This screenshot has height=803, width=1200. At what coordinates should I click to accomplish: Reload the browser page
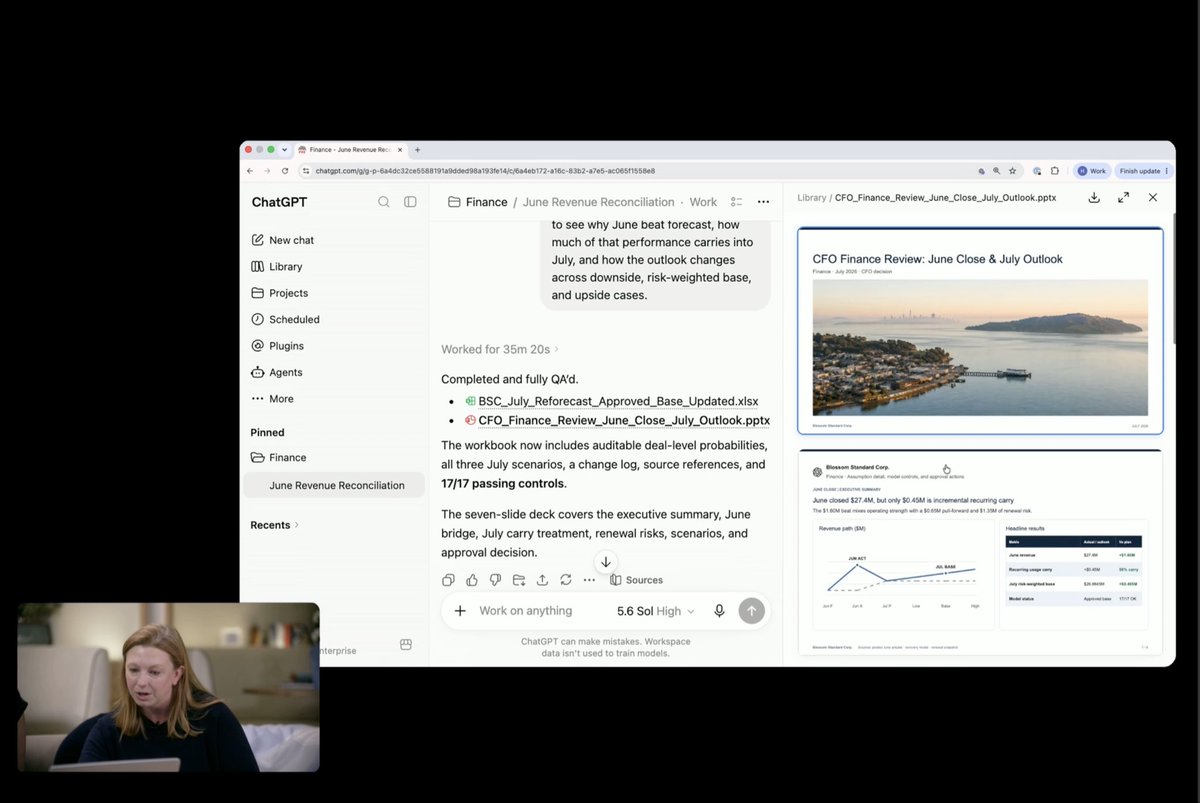pos(285,171)
